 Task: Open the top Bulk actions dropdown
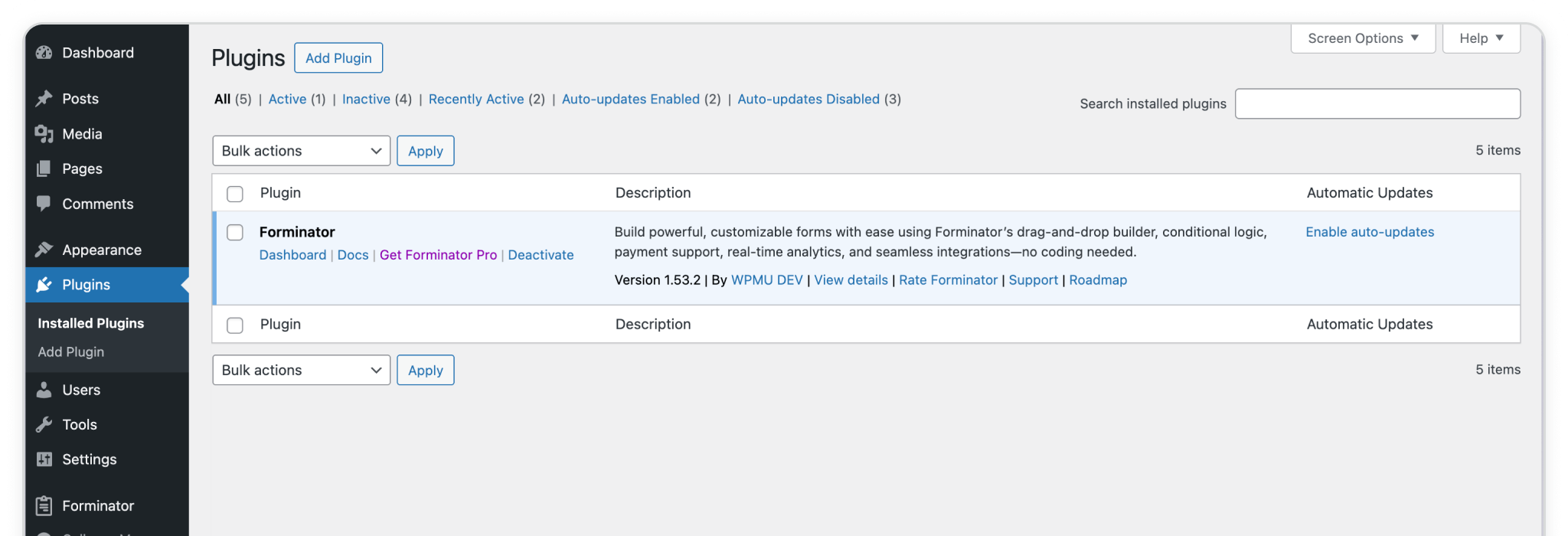[x=302, y=151]
